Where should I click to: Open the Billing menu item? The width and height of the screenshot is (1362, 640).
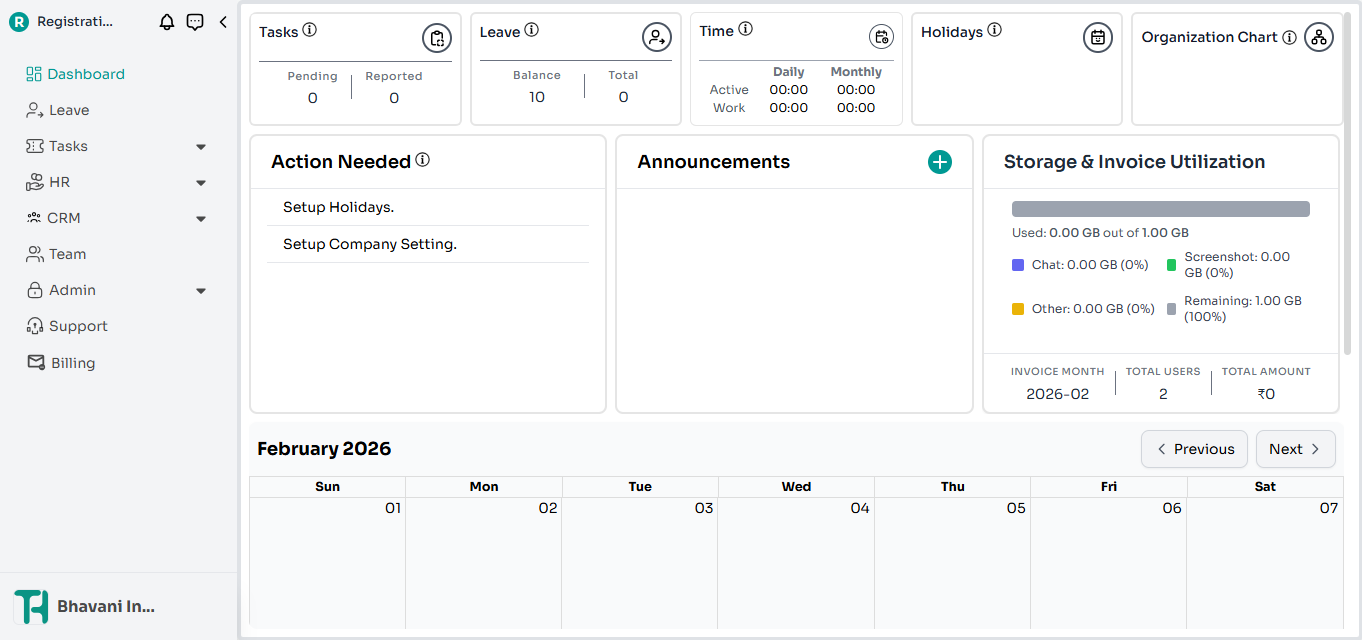72,363
